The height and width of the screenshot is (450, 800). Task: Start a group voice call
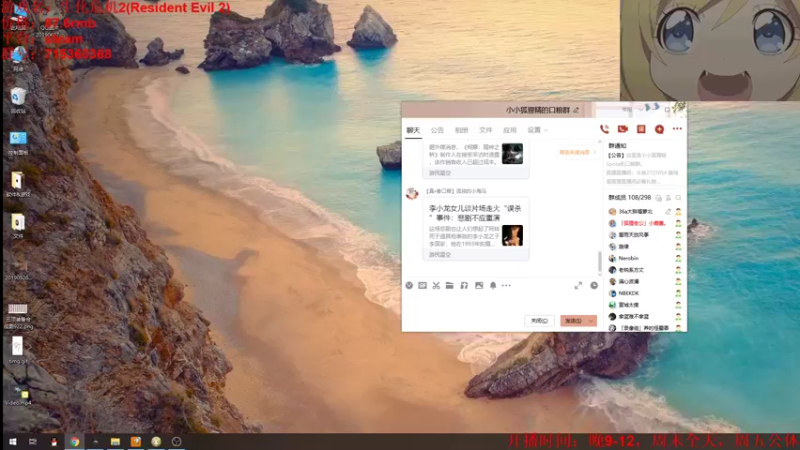pyautogui.click(x=604, y=129)
